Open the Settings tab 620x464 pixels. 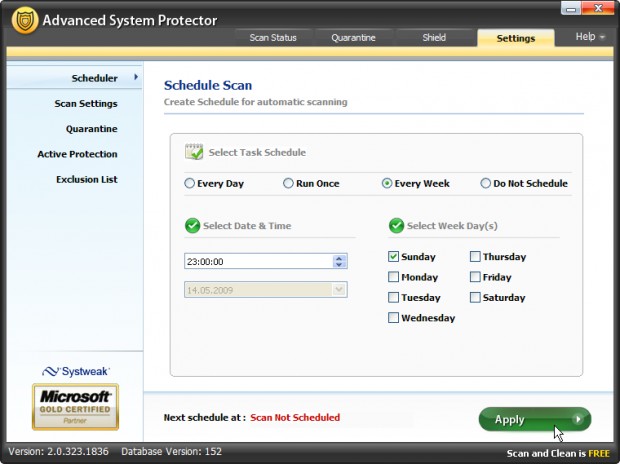(516, 38)
